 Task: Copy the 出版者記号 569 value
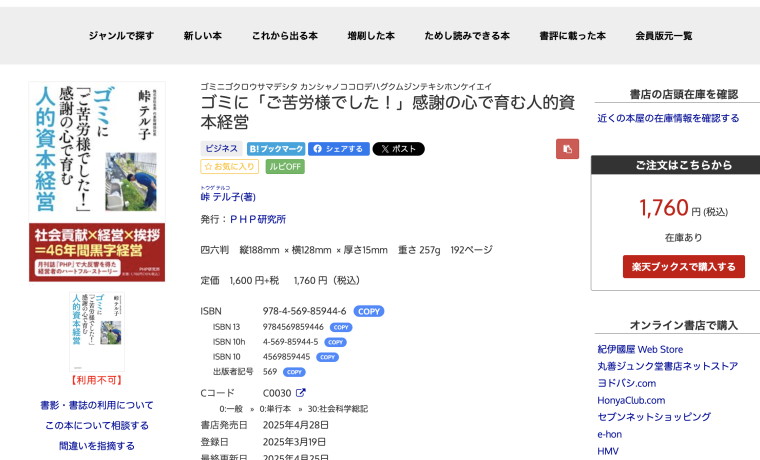click(294, 372)
